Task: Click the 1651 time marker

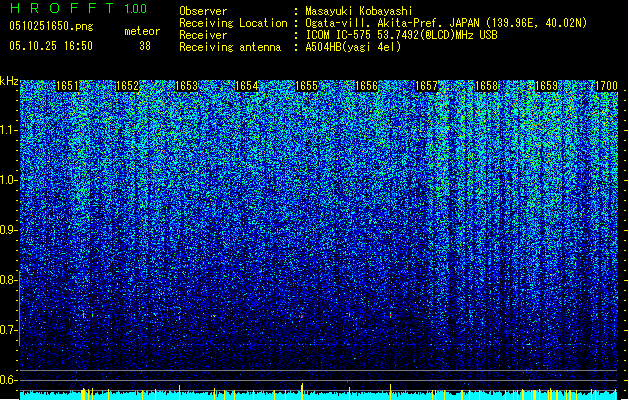Action: click(x=67, y=86)
